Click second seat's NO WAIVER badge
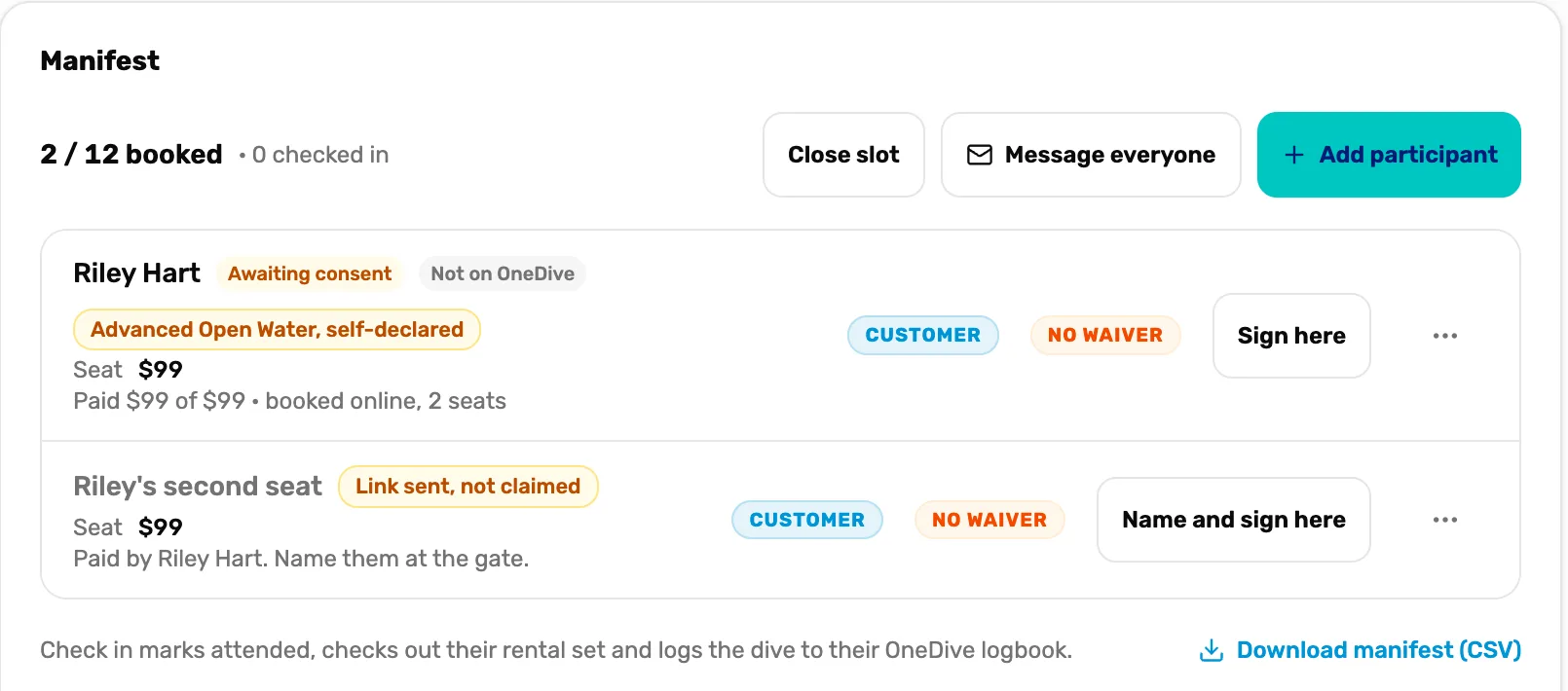The height and width of the screenshot is (691, 1568). 989,520
